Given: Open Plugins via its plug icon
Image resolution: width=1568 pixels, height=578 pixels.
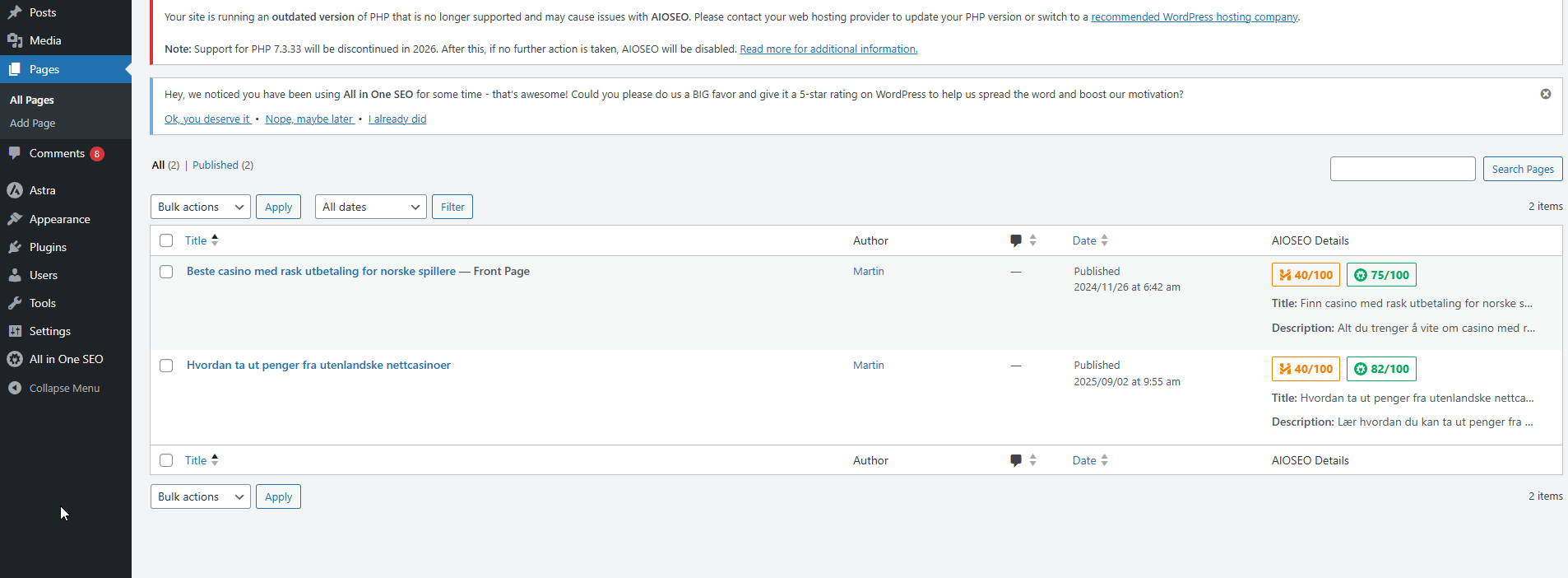Looking at the screenshot, I should click(15, 247).
